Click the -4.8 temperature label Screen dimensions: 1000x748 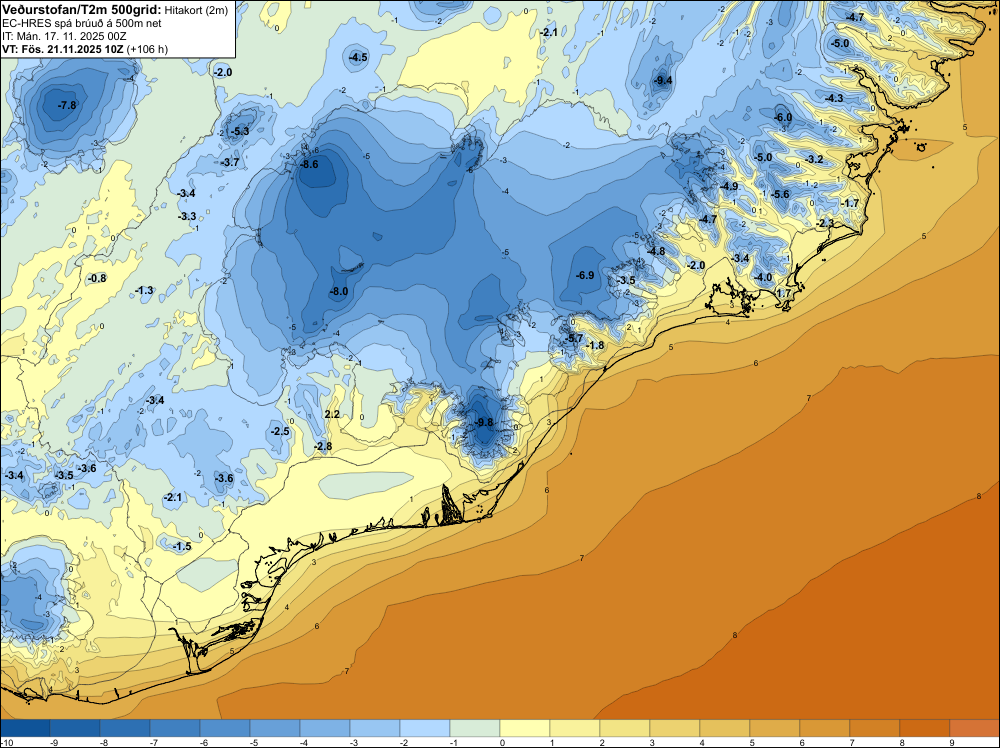point(656,251)
